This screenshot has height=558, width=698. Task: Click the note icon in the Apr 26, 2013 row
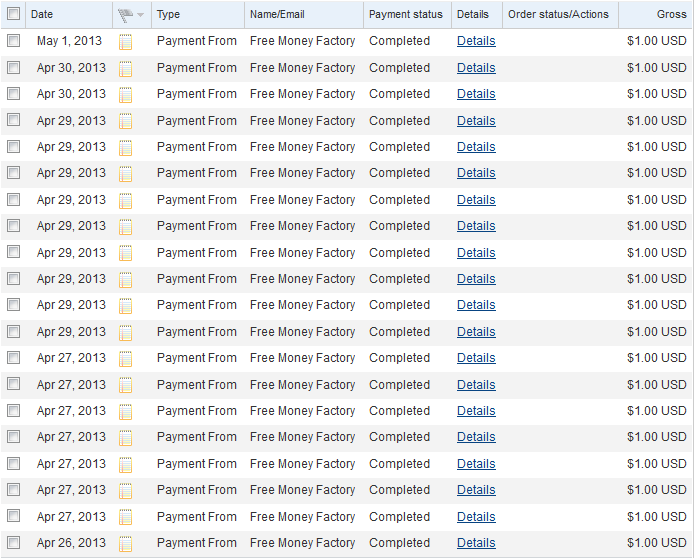pos(126,544)
